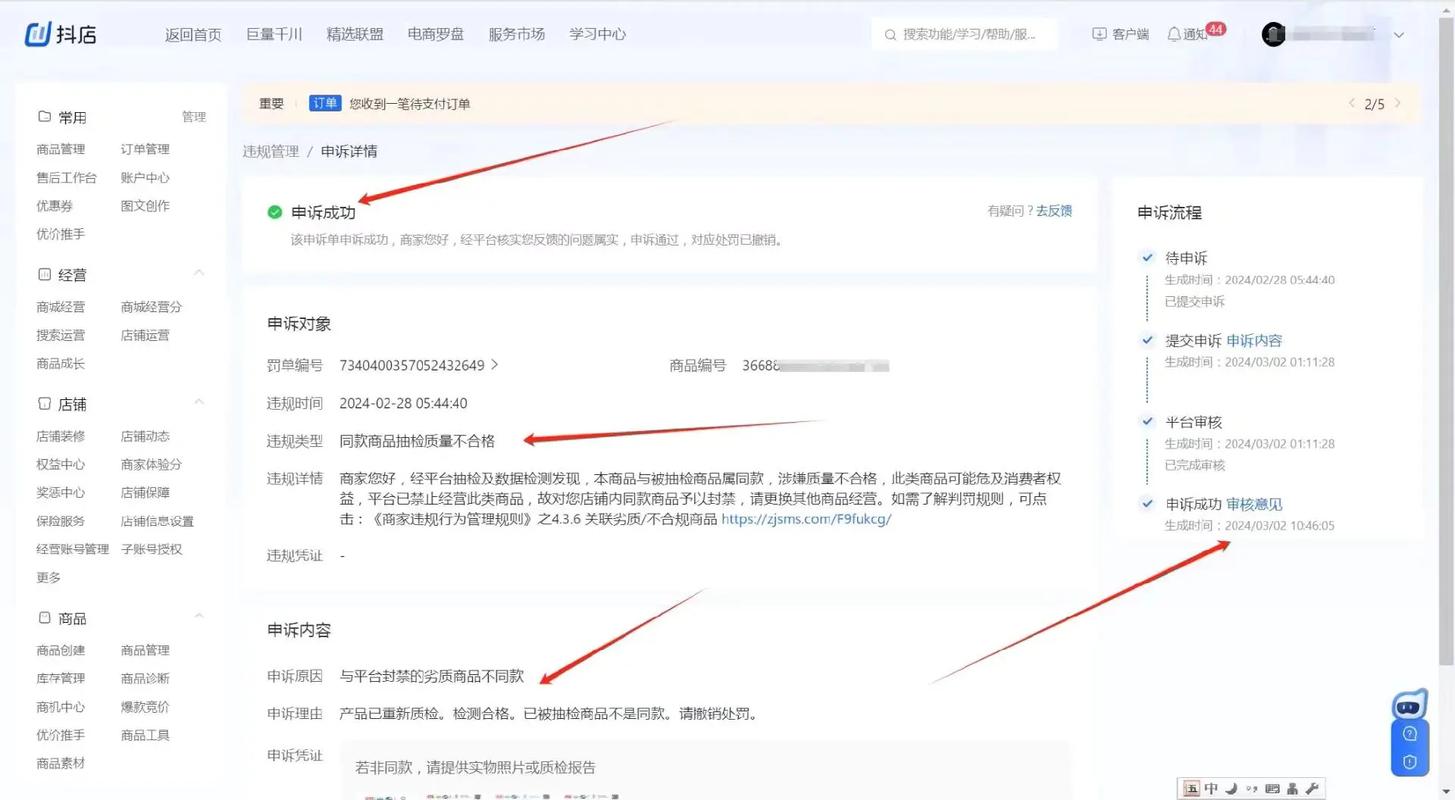
Task: Expand the account dropdown arrow
Action: coord(1399,35)
